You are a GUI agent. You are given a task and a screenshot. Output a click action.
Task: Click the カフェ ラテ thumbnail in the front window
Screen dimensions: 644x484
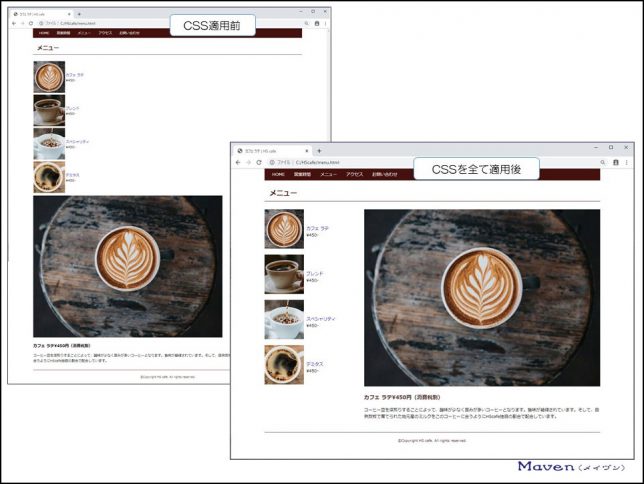(x=284, y=229)
